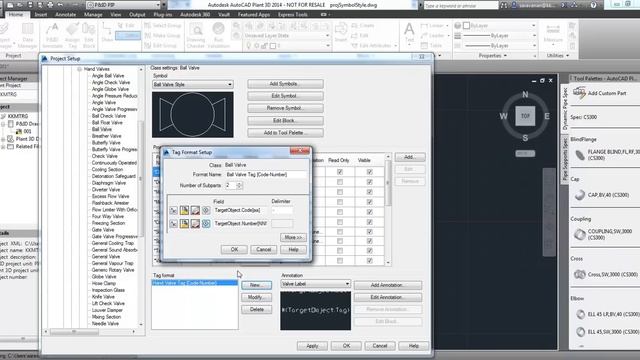Click the Undo icon in quick access toolbar
Screen dimensions: 640x360
point(60,5)
